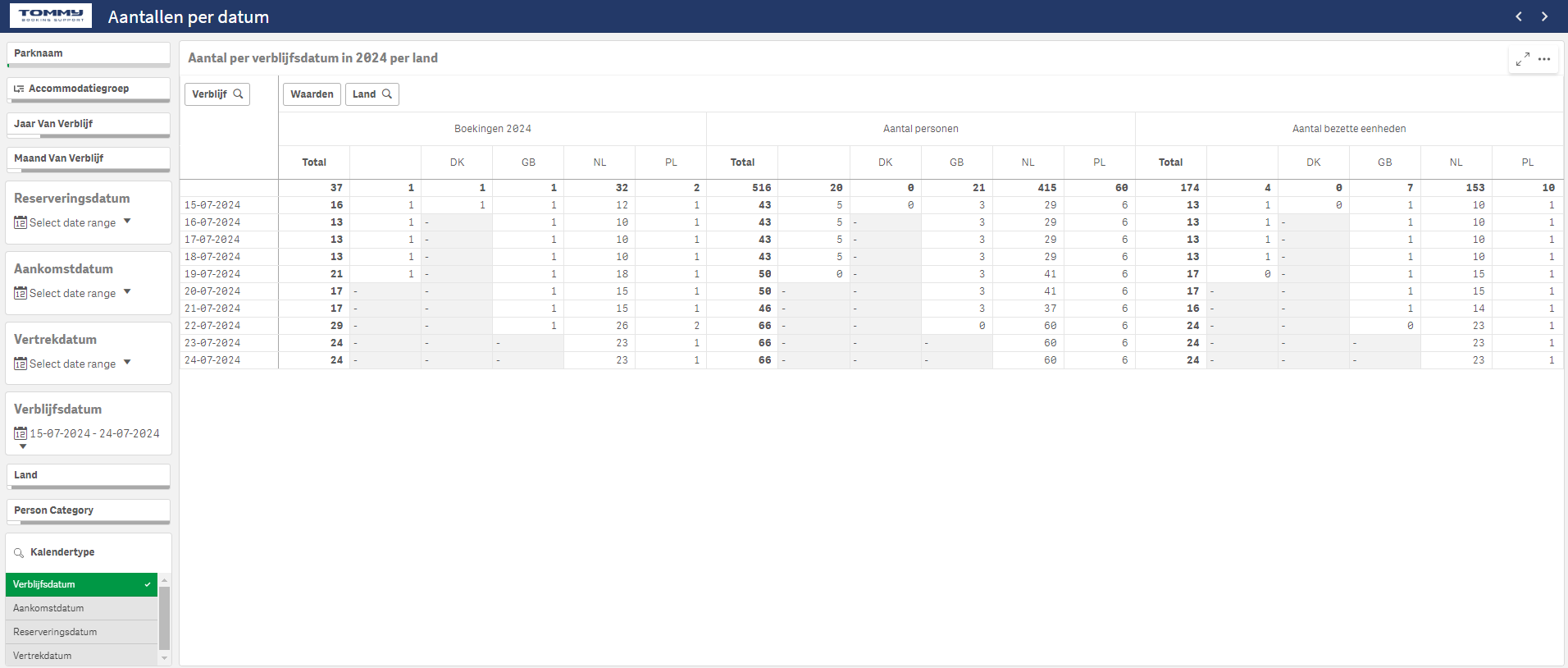Click scroll-down arrow of Kalendertype list
The height and width of the screenshot is (668, 1568).
(164, 658)
